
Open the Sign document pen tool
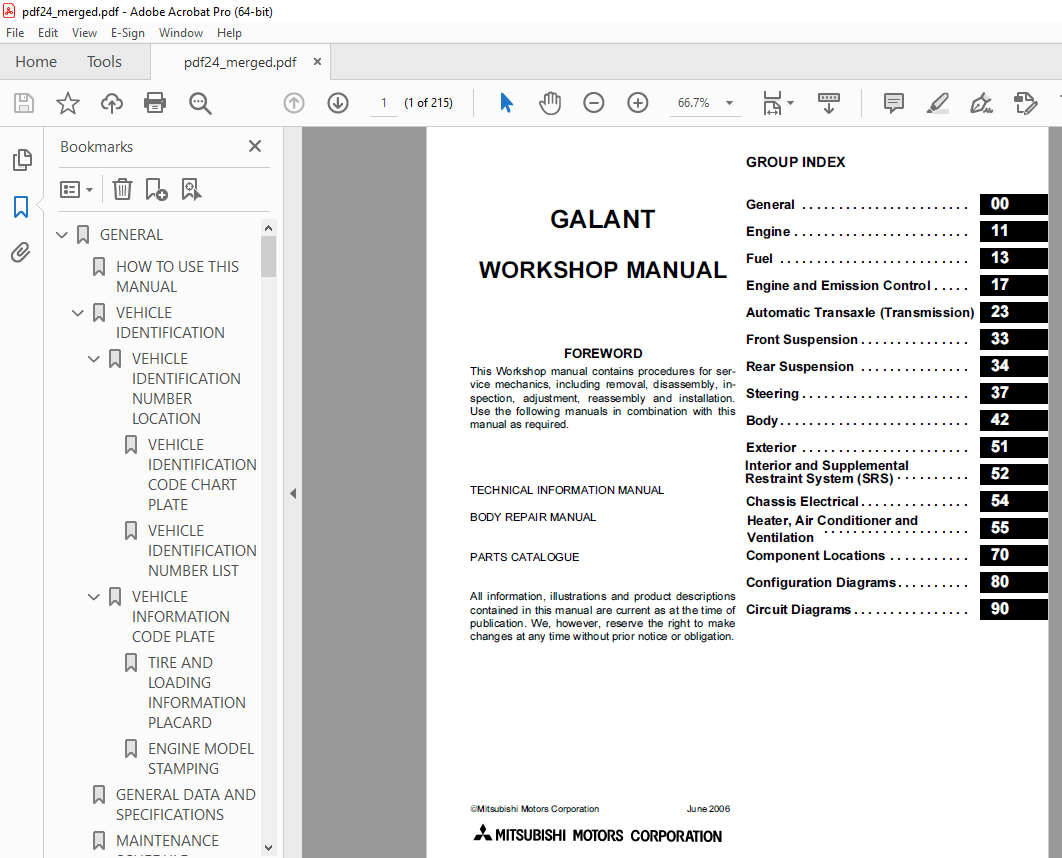[x=981, y=103]
